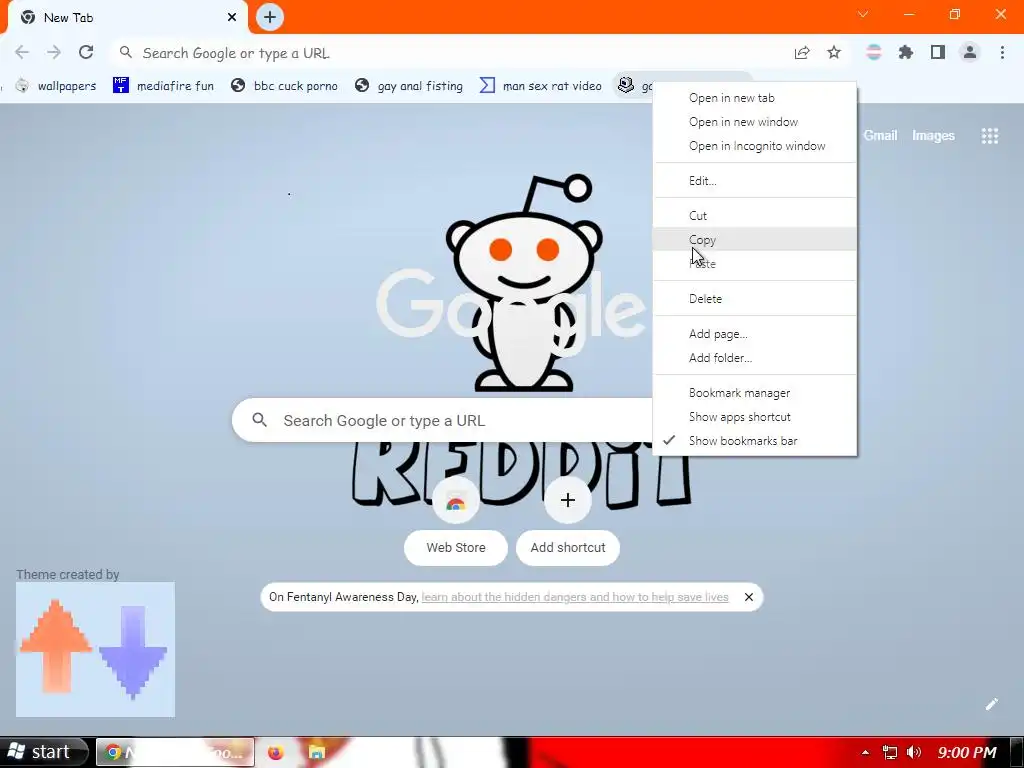Click the volume speaker tray icon
1024x768 pixels.
pyautogui.click(x=914, y=752)
